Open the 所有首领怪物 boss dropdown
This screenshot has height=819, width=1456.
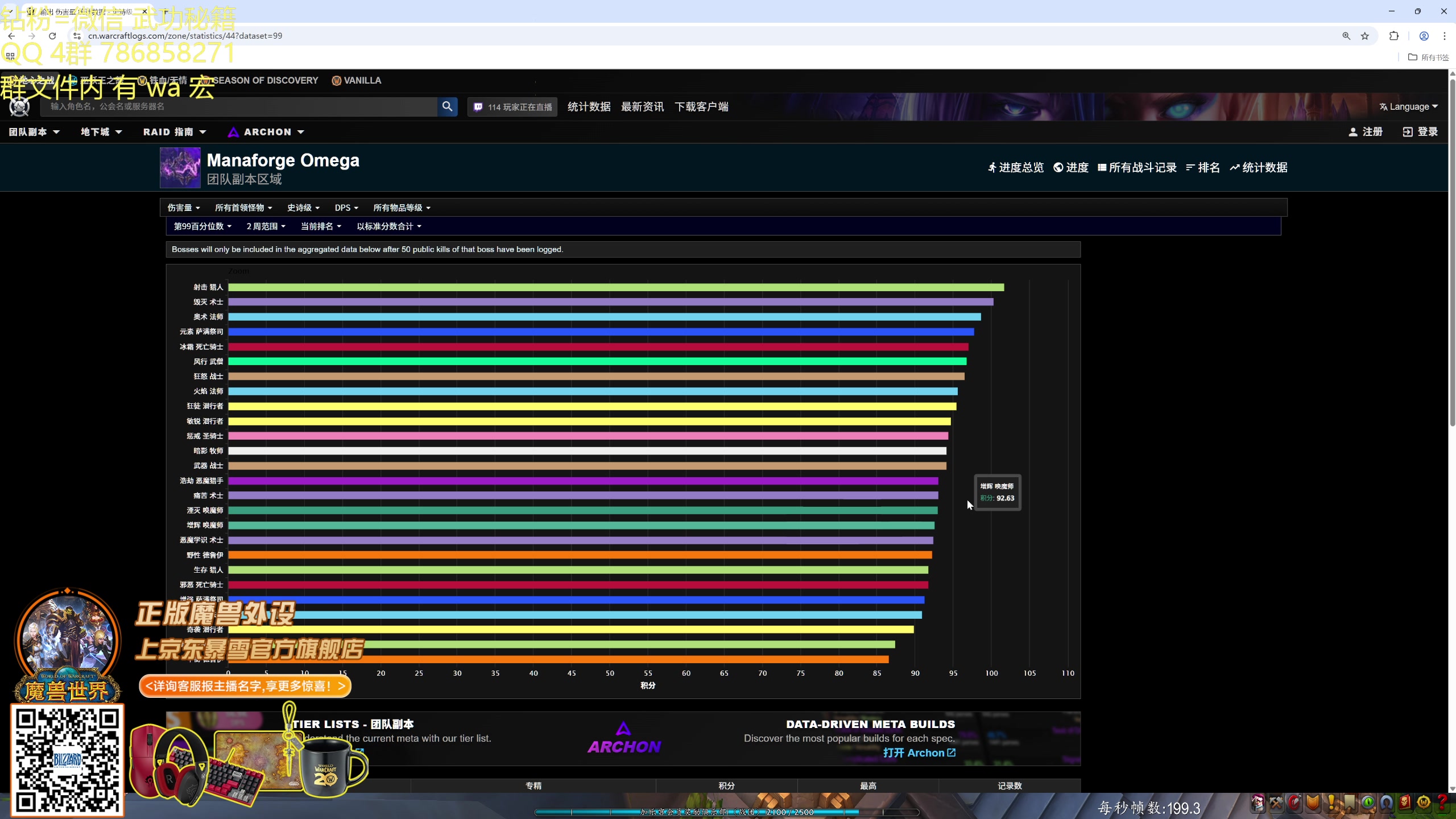(243, 208)
